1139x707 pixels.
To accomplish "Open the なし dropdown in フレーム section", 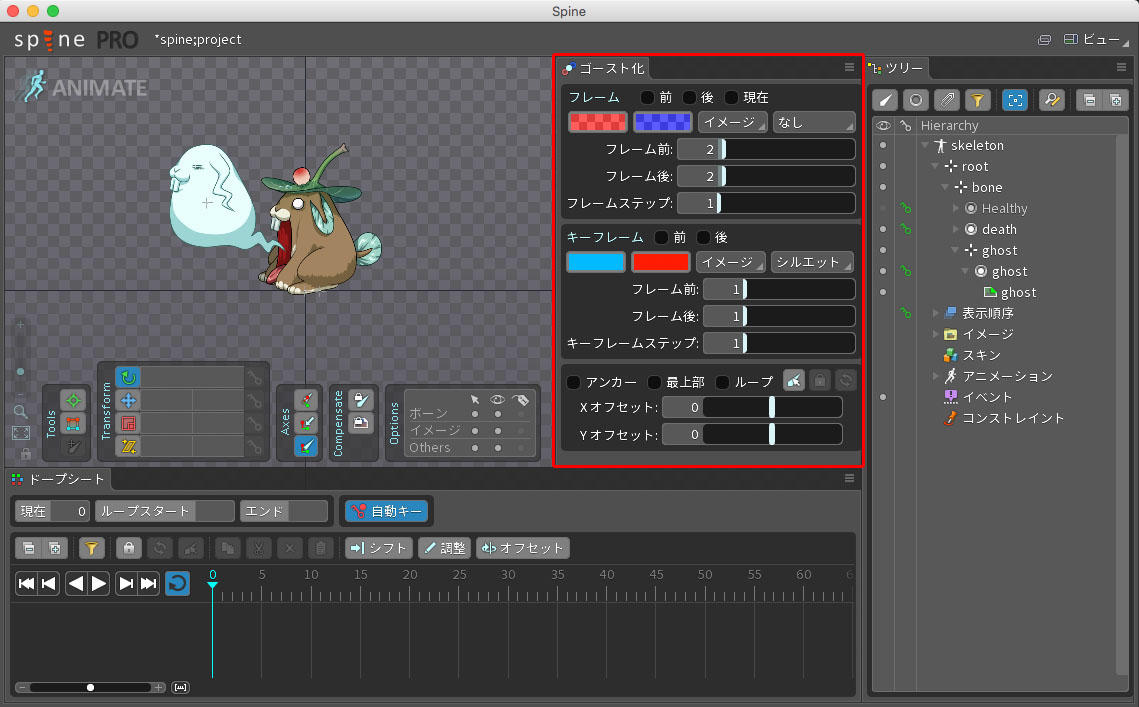I will coord(814,122).
